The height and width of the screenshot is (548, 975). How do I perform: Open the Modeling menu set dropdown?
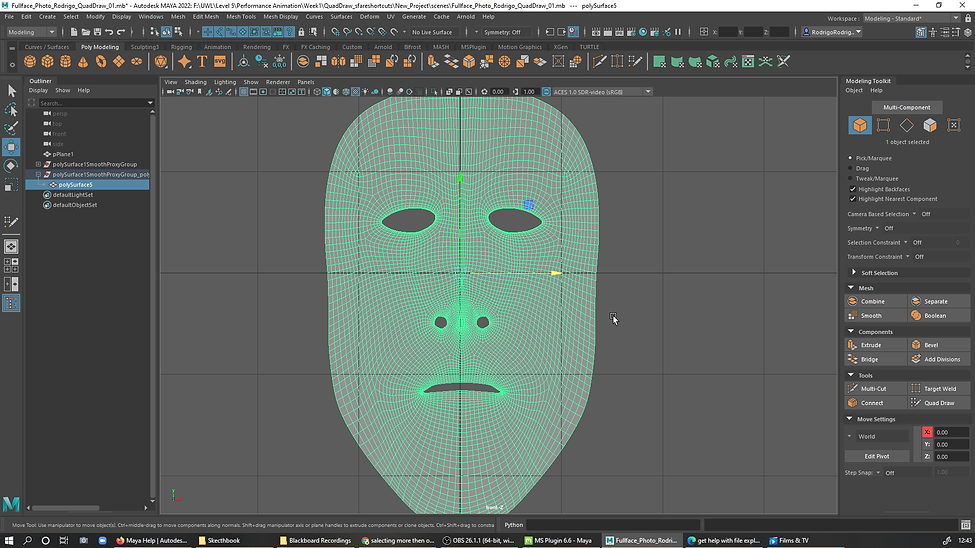(31, 32)
